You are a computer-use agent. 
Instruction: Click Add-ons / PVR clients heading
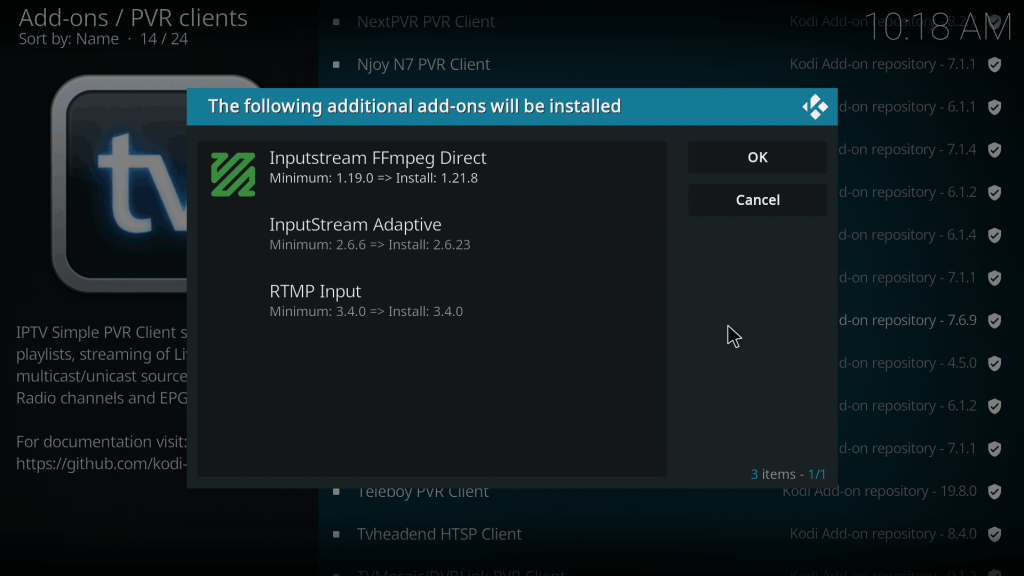(133, 18)
